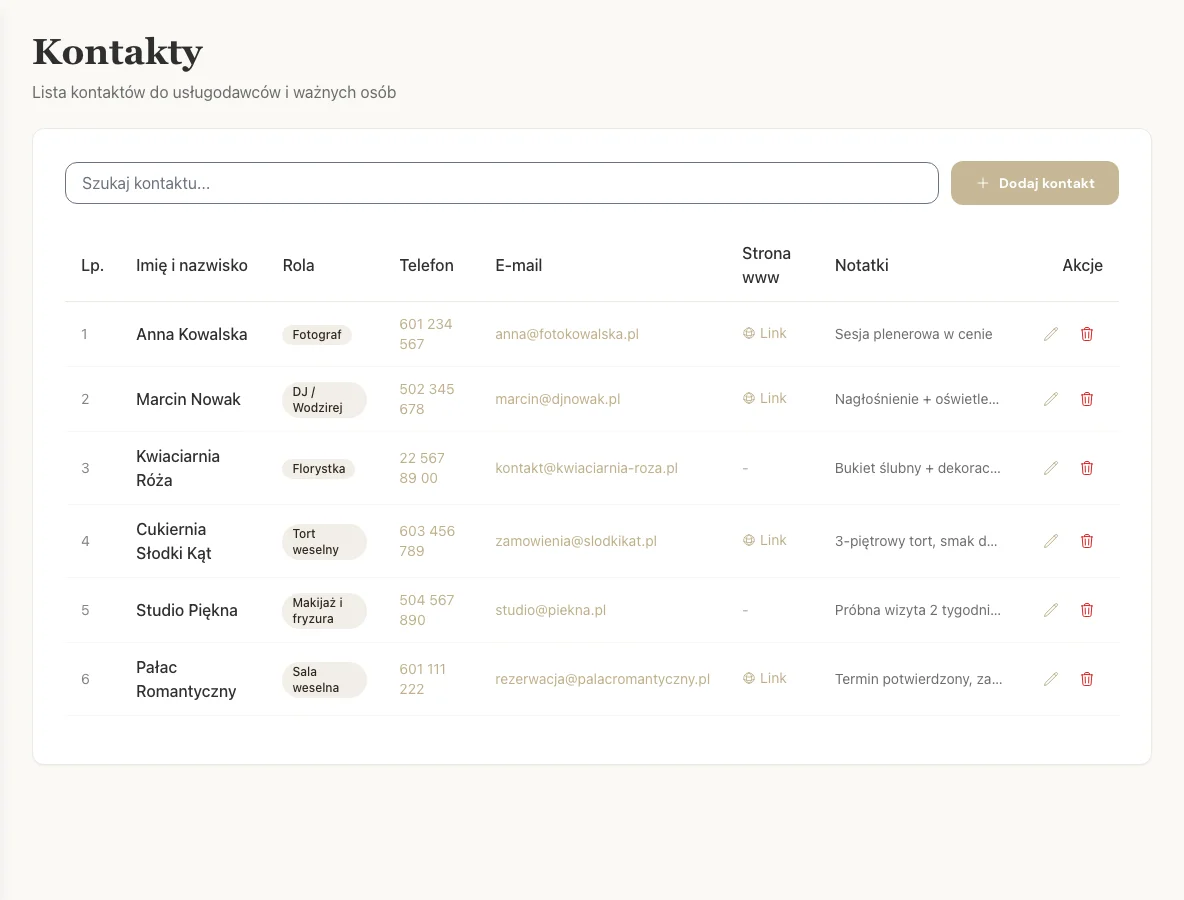This screenshot has width=1184, height=900.
Task: Remove Anna Kowalska via the delete icon
Action: [x=1087, y=334]
